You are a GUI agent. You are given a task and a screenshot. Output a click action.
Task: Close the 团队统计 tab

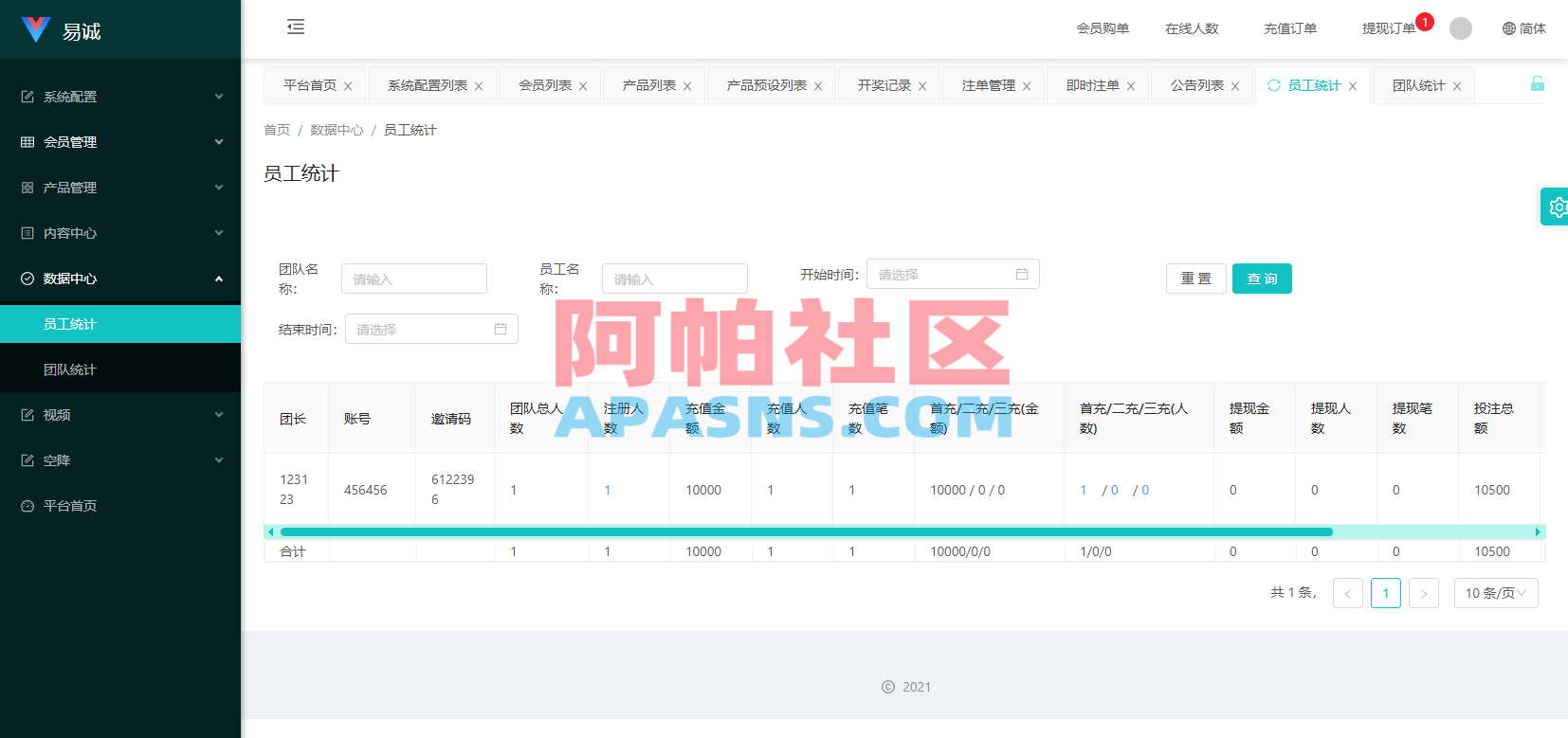[x=1457, y=86]
